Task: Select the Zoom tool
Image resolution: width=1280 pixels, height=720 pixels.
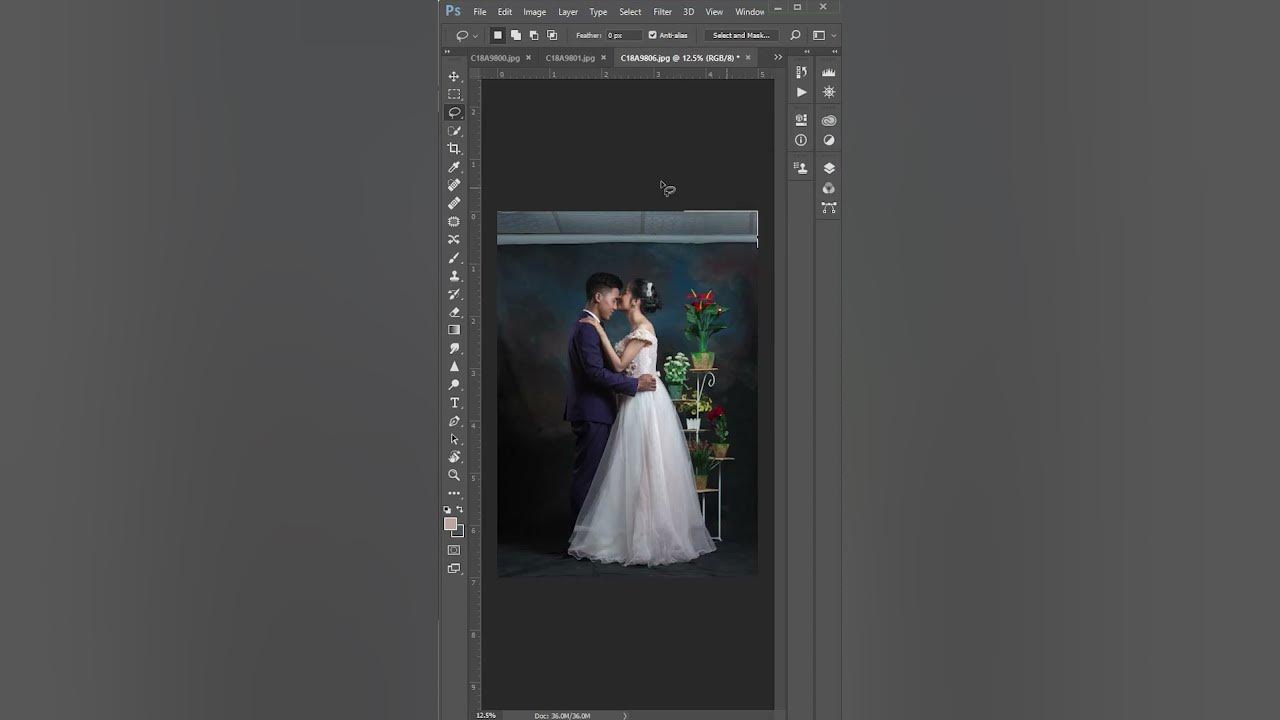Action: [454, 476]
